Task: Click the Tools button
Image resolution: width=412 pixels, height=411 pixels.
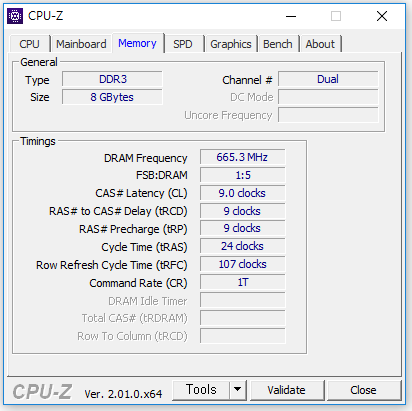Action: pos(201,389)
